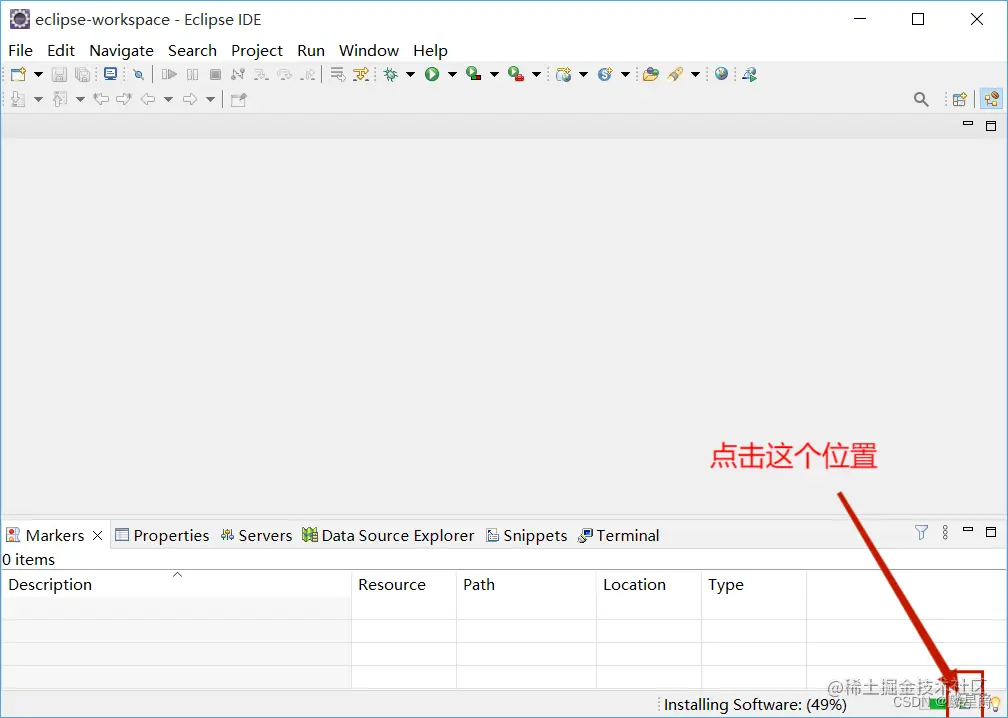Screen dimensions: 1008x718
Task: Click the Coverage launch icon
Action: point(474,75)
